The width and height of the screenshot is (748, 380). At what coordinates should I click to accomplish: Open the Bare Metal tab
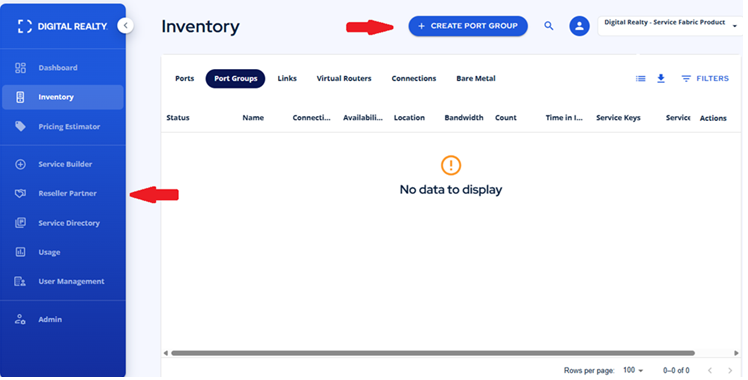[x=476, y=79]
